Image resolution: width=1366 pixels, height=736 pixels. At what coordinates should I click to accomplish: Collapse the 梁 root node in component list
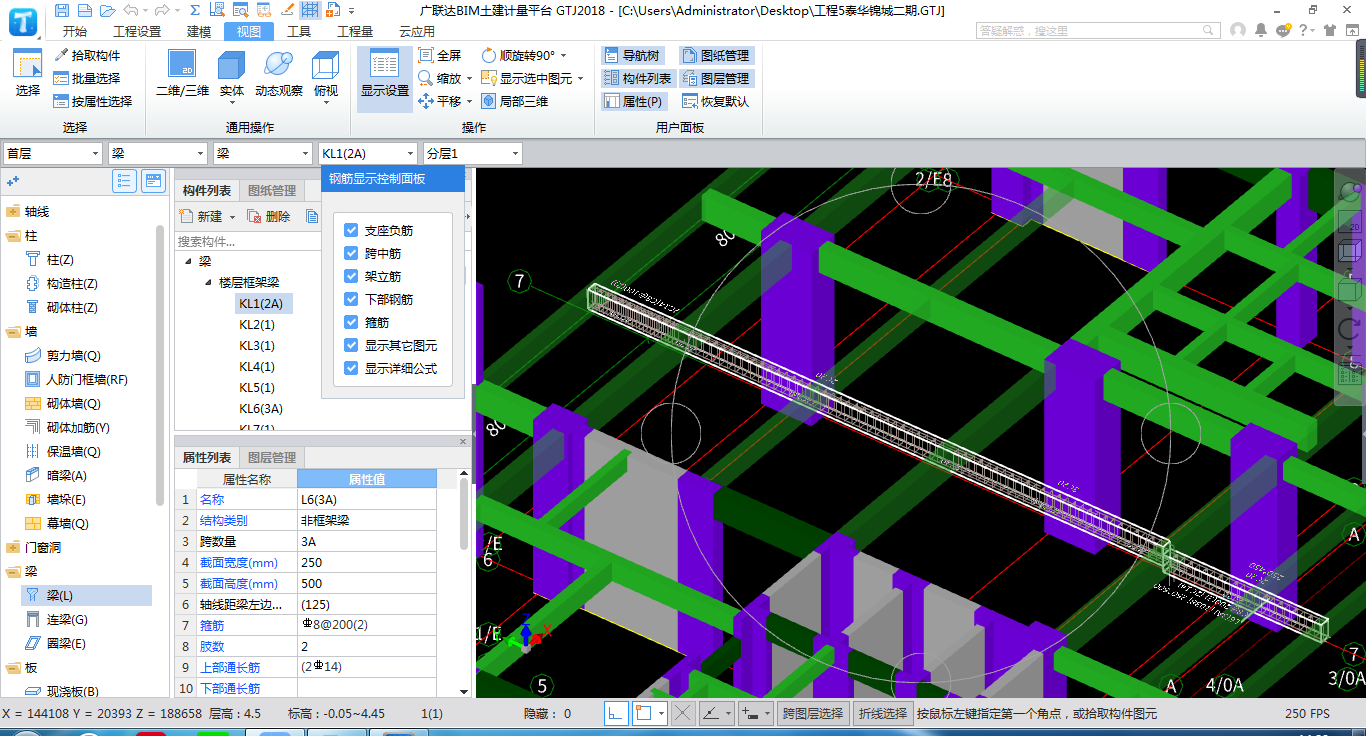tap(188, 261)
